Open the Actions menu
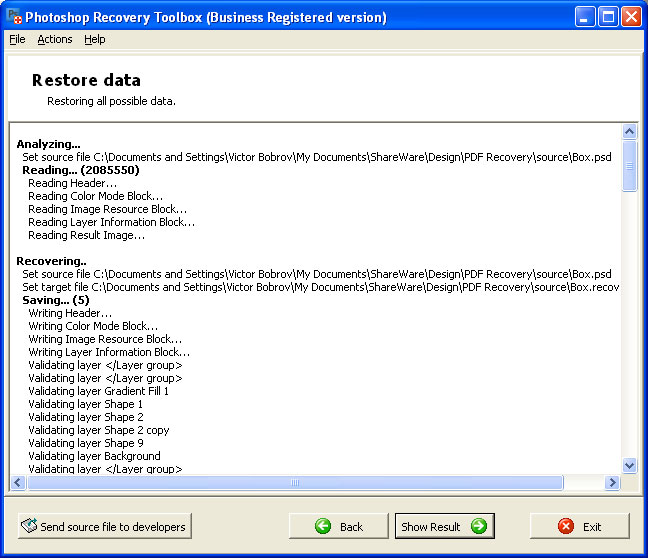The image size is (648, 558). [x=55, y=39]
